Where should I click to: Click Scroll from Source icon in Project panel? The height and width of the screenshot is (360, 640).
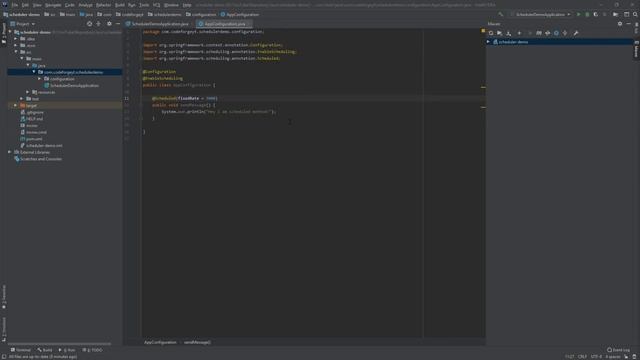(x=89, y=24)
